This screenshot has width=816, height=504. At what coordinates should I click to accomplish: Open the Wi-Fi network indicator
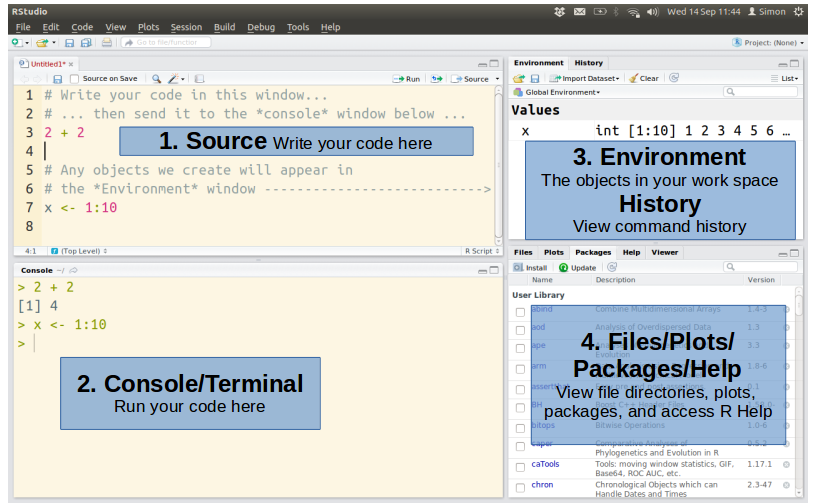point(633,12)
